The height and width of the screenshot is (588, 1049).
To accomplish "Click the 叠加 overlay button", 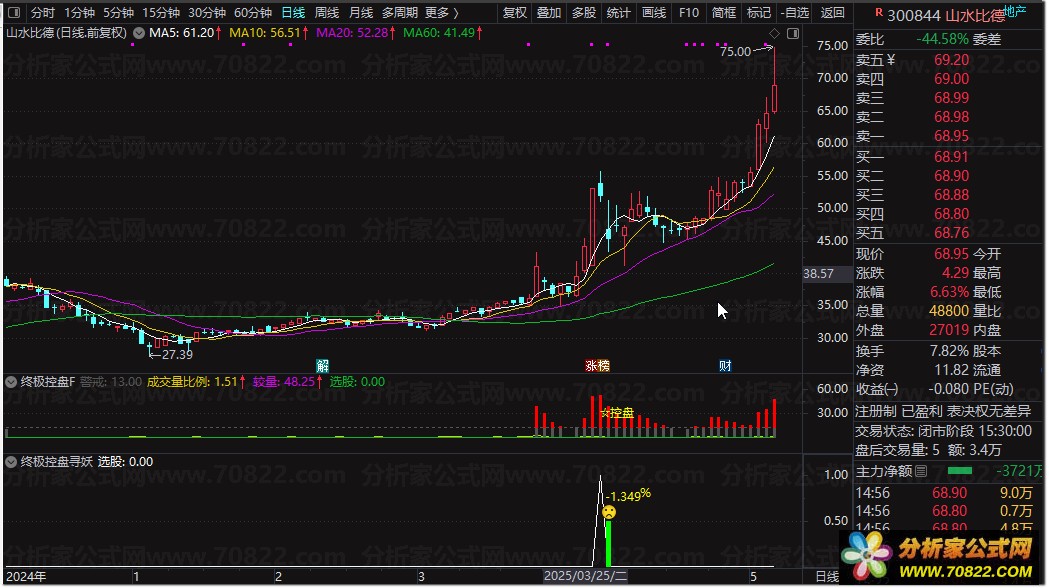I will click(549, 13).
